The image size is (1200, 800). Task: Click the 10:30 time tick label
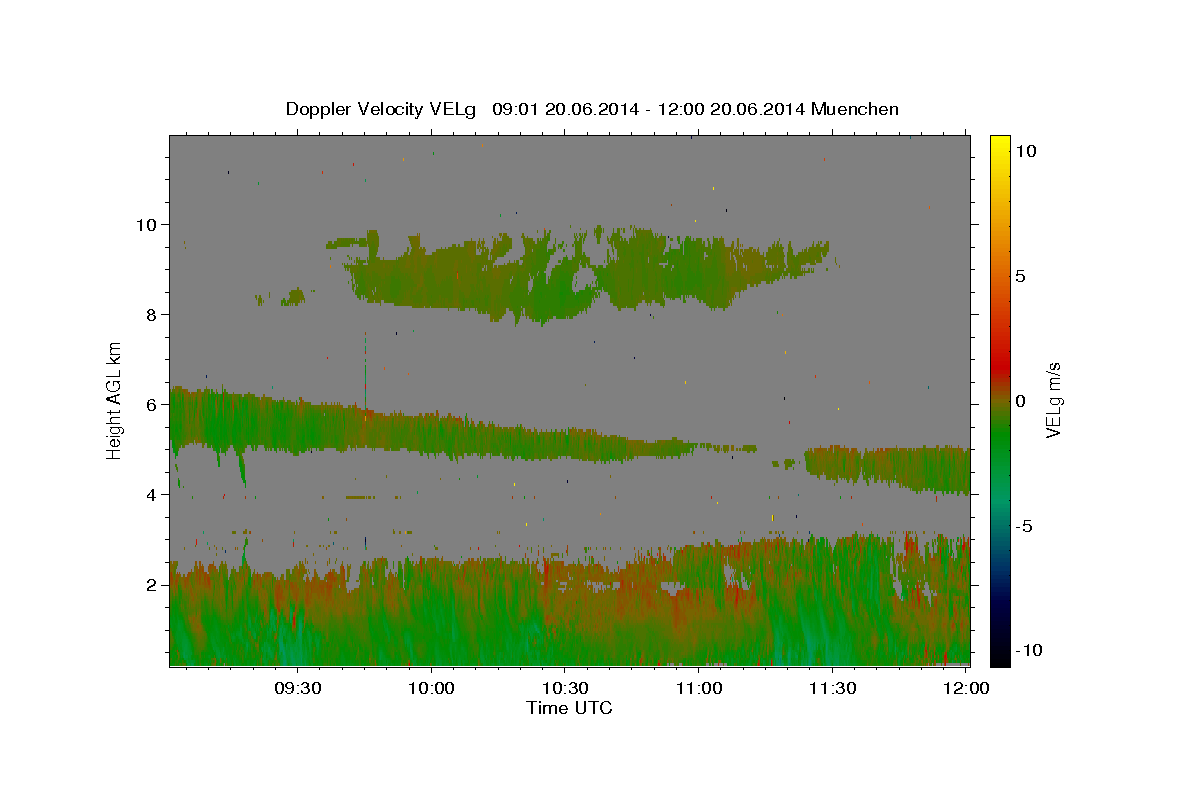point(565,688)
